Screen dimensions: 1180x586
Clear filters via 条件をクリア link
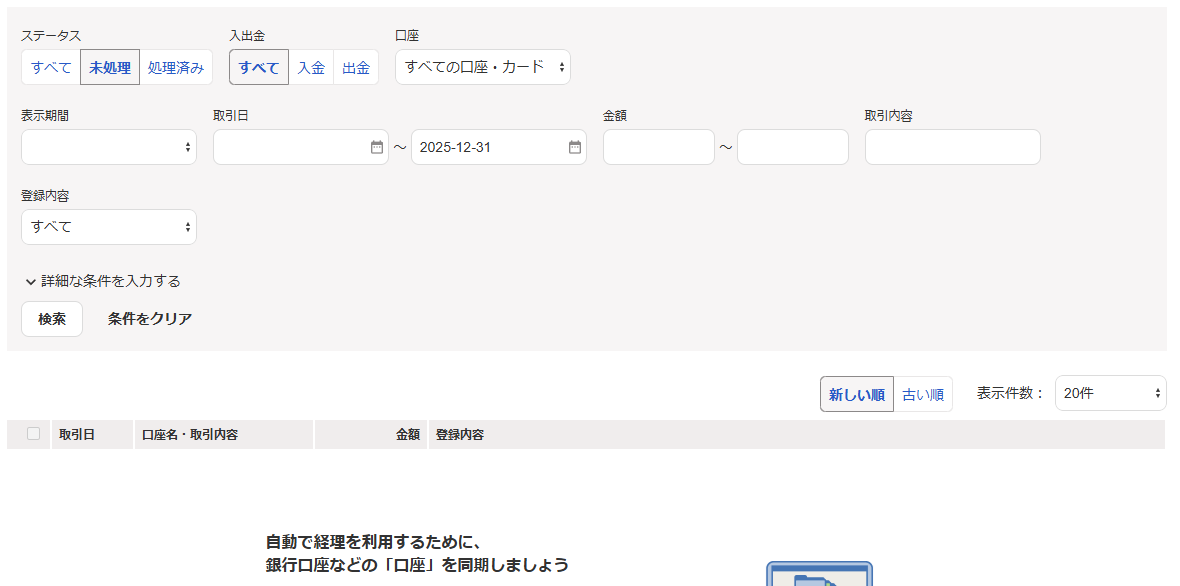point(147,318)
